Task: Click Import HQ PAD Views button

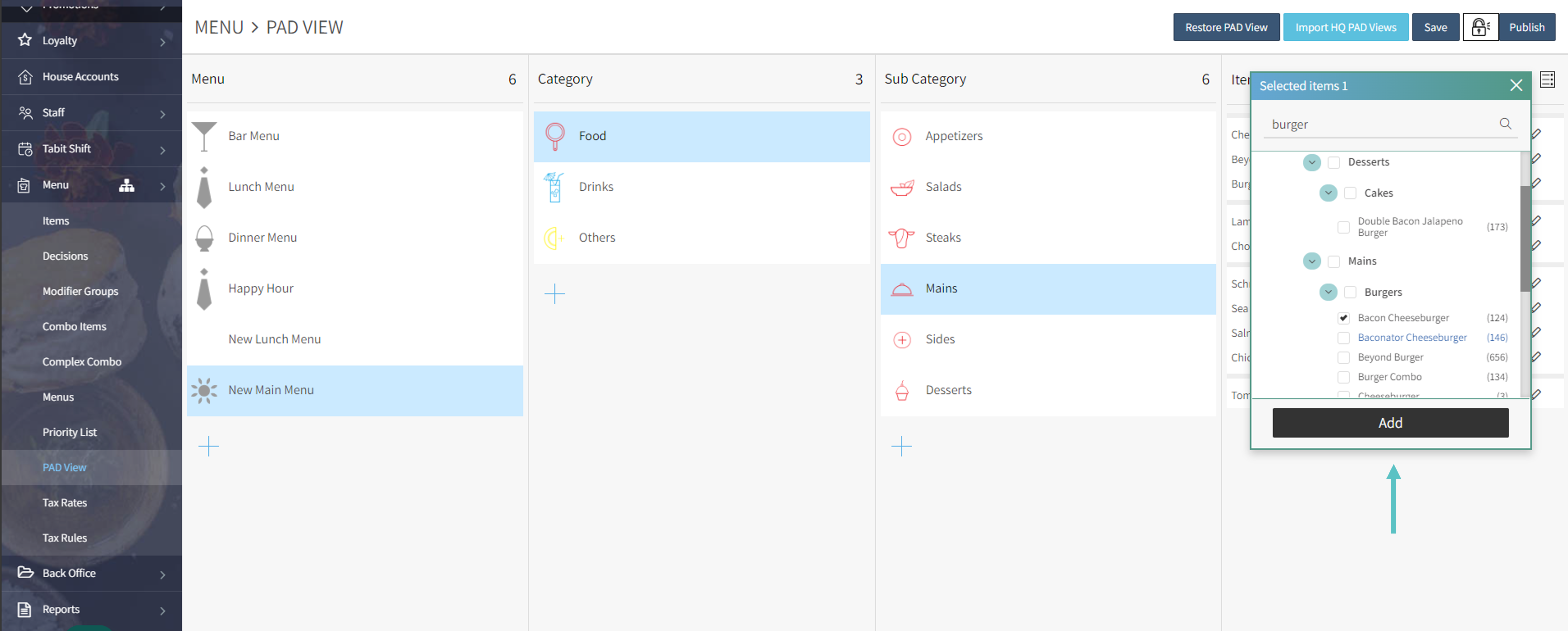Action: [x=1345, y=27]
